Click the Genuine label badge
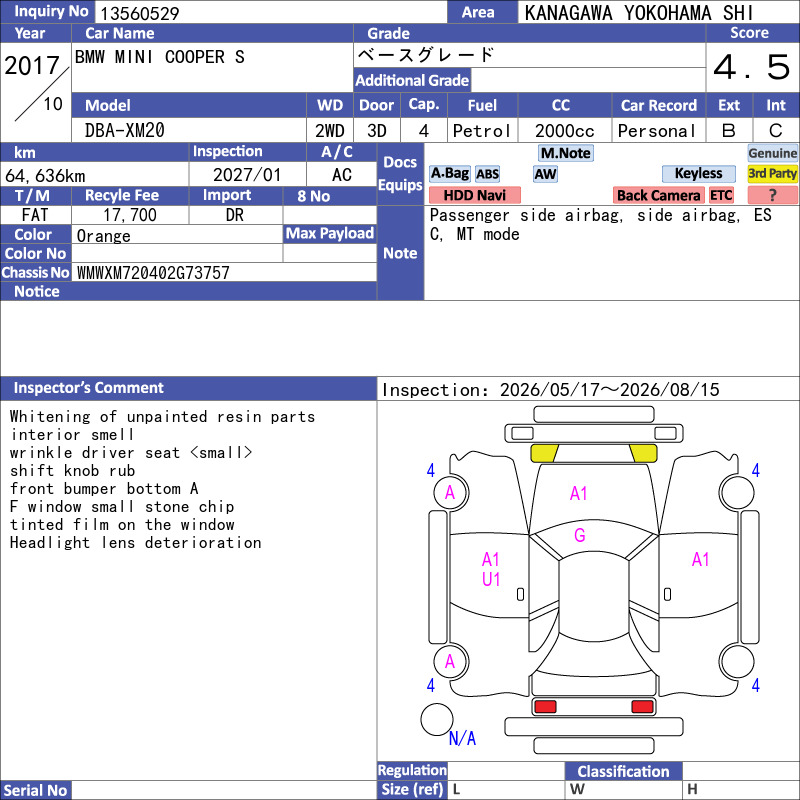 772,153
